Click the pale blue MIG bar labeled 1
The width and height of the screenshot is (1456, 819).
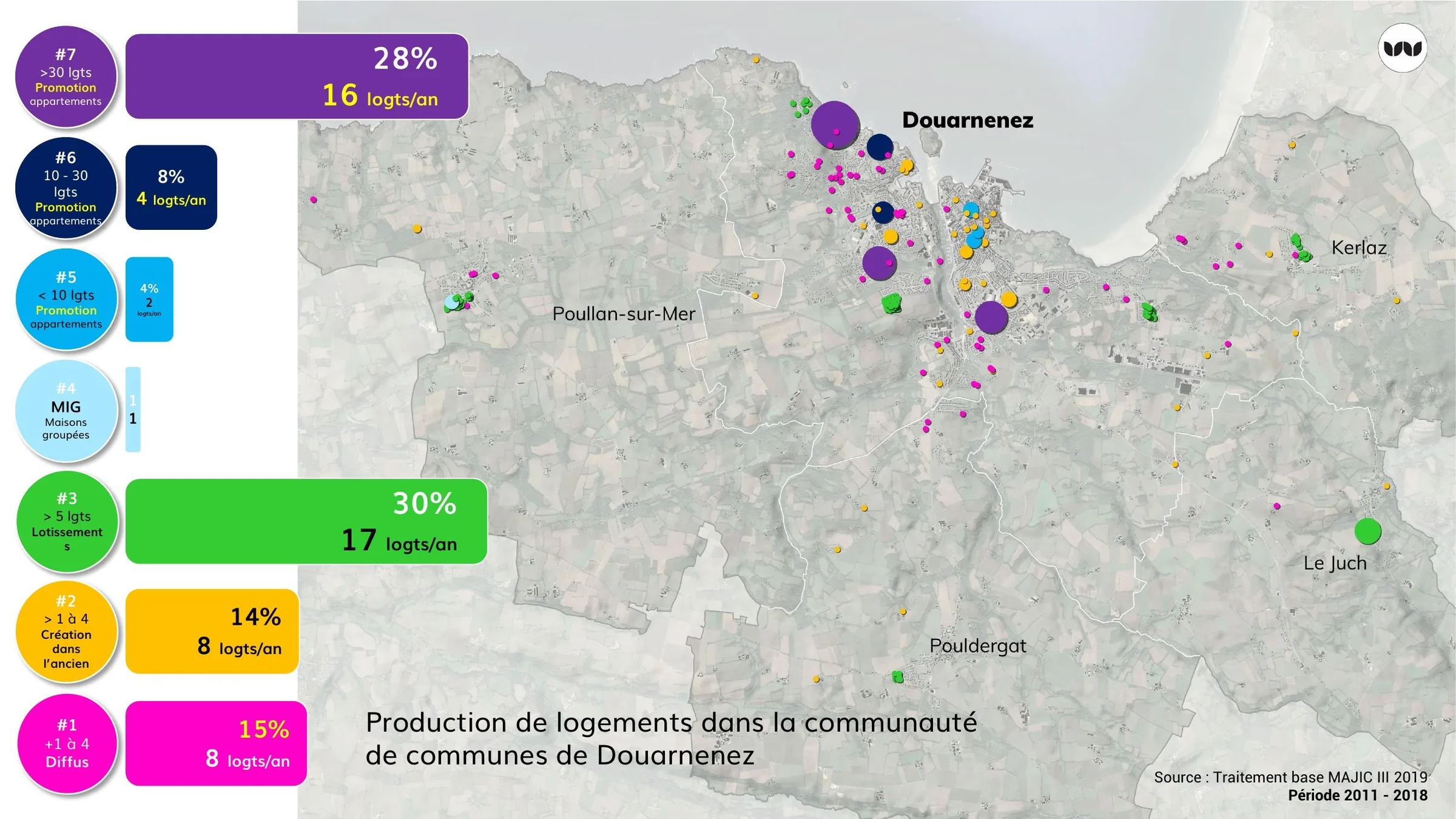[x=133, y=409]
